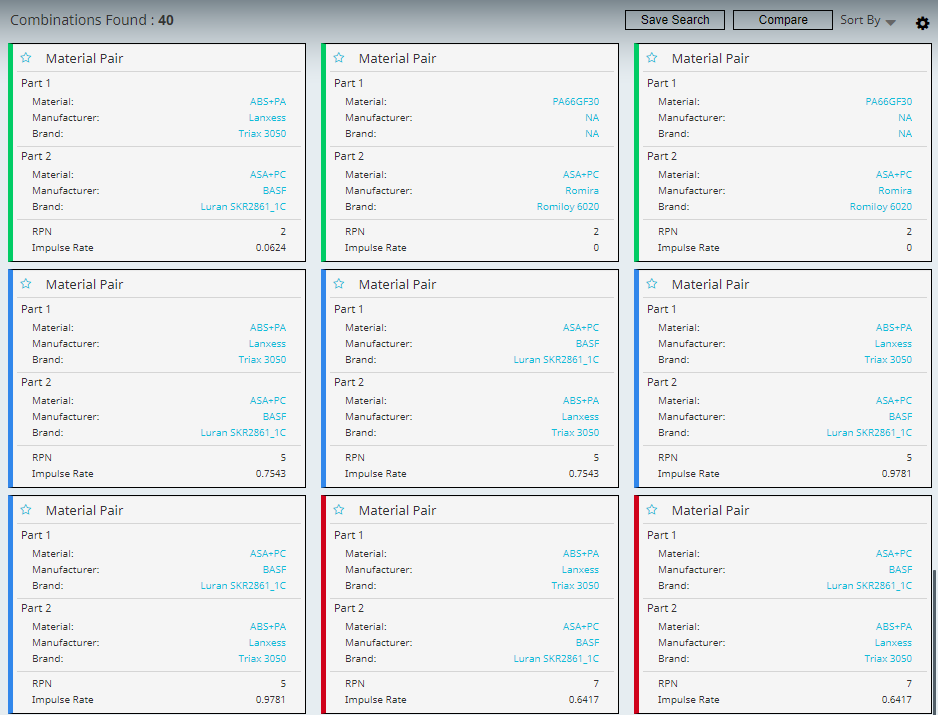Click the Save Search button
This screenshot has width=938, height=715.
pyautogui.click(x=675, y=20)
